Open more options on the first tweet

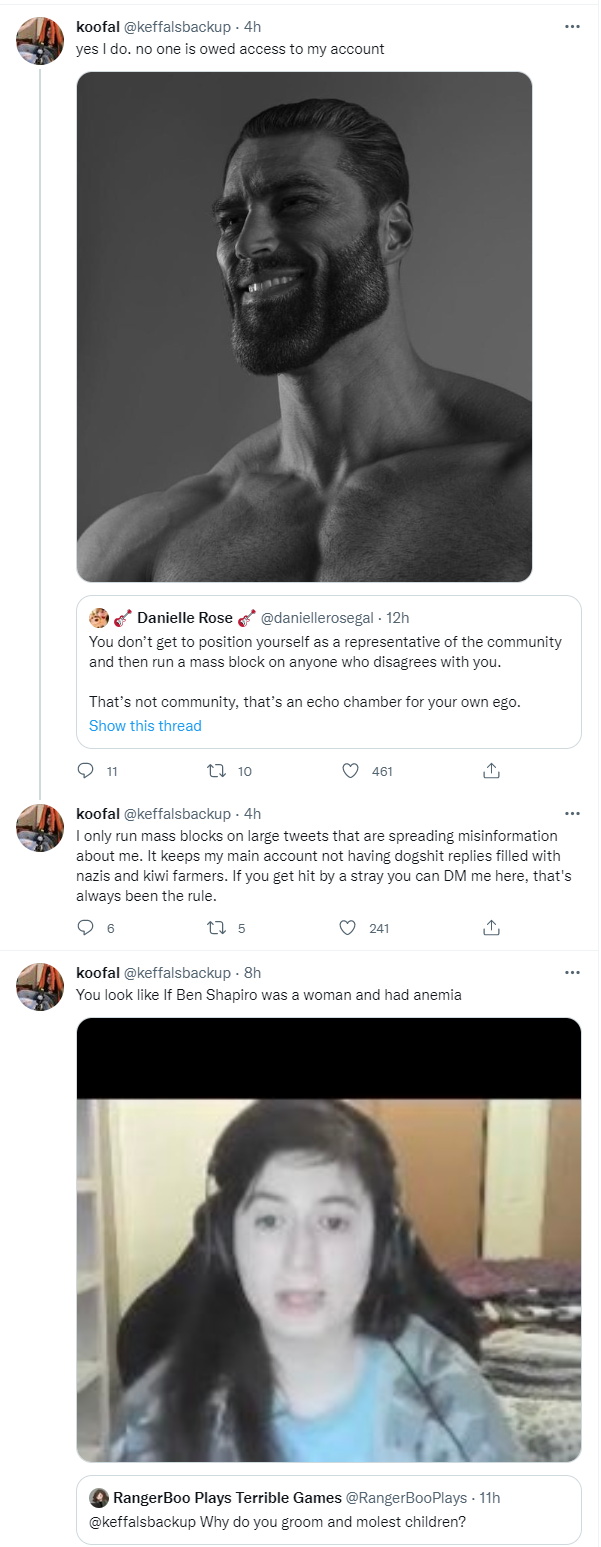572,27
